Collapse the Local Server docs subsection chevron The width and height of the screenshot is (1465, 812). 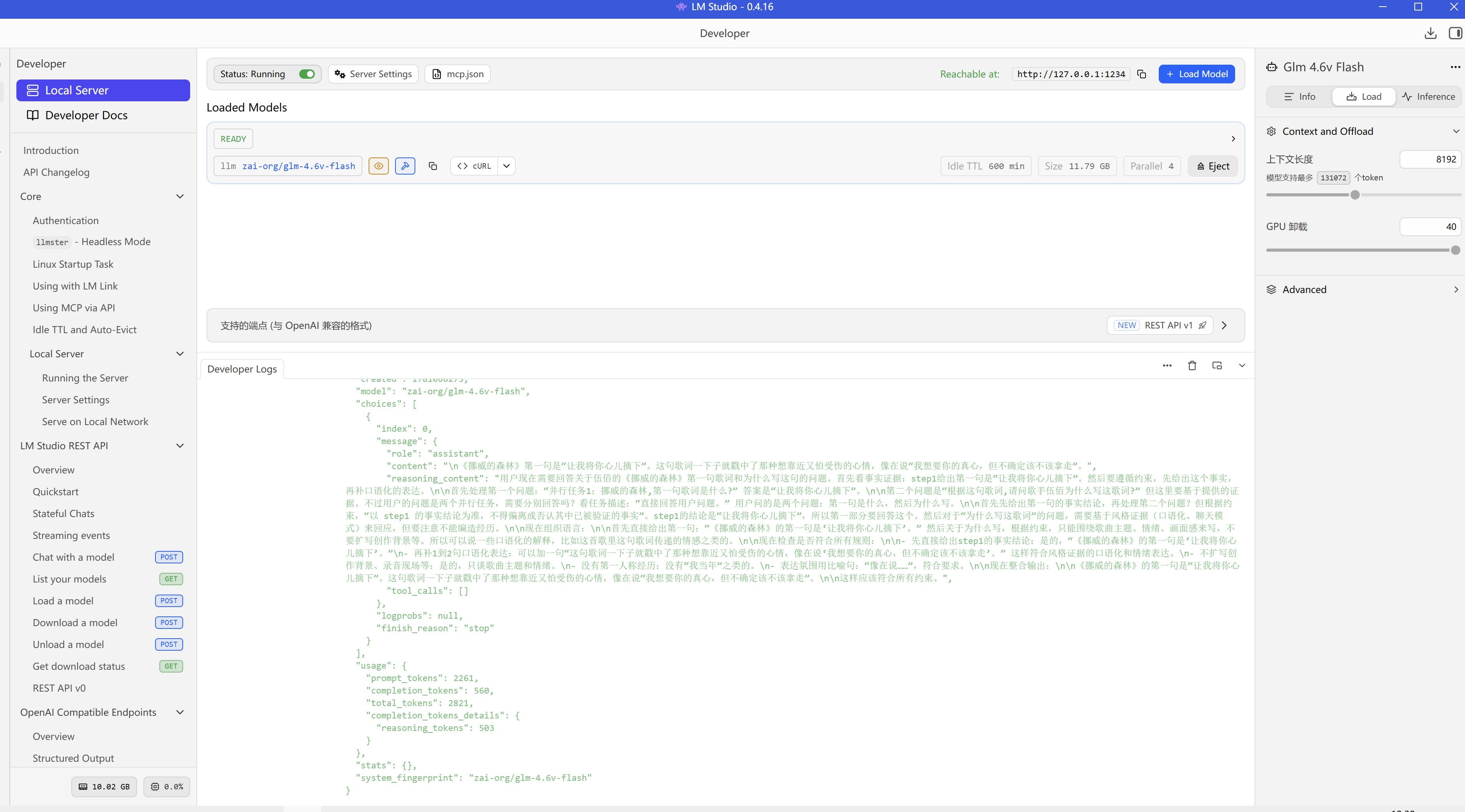[x=180, y=354]
